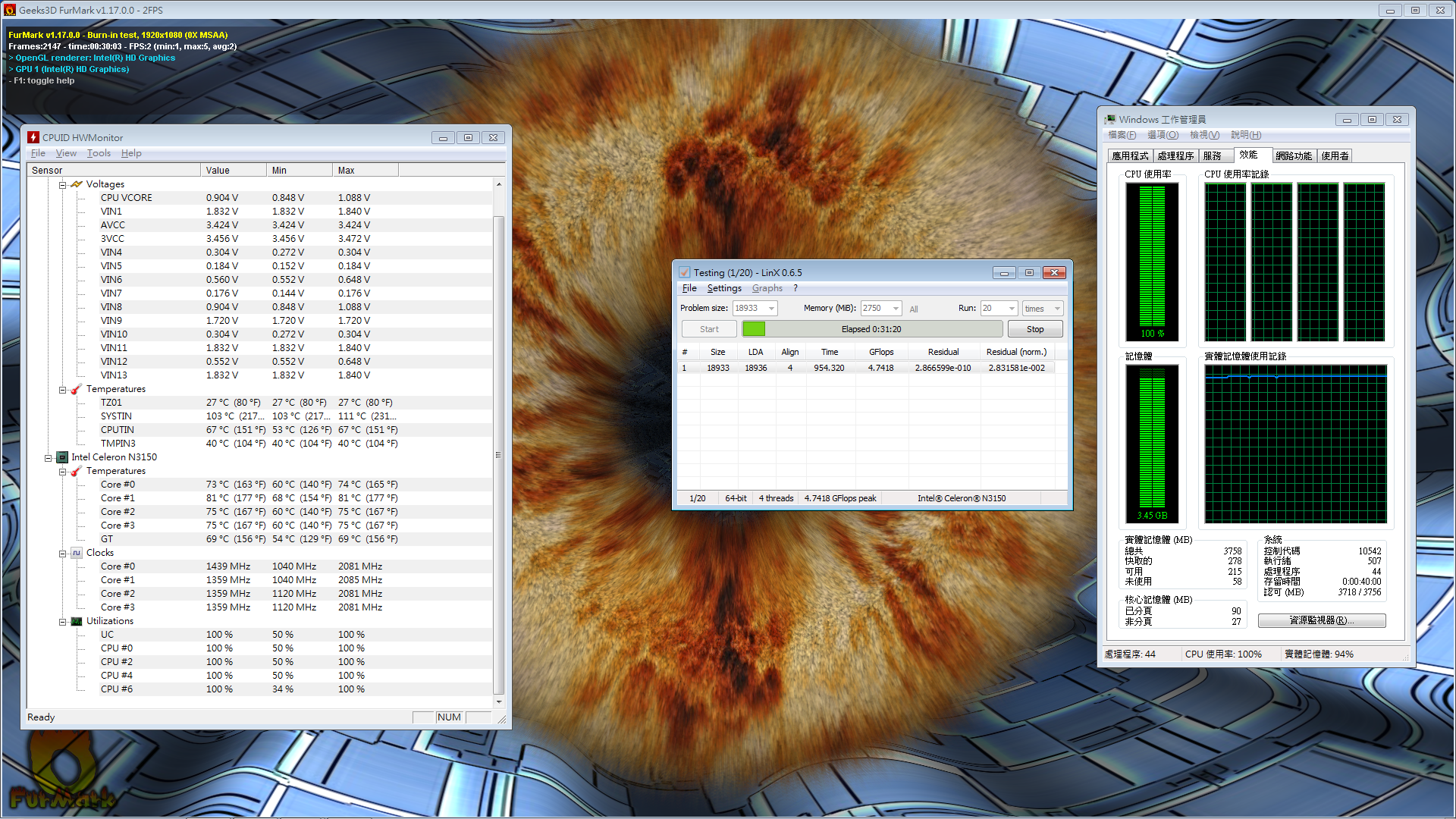Switch to the 使用者 tab
This screenshot has height=819, width=1456.
pos(1335,155)
